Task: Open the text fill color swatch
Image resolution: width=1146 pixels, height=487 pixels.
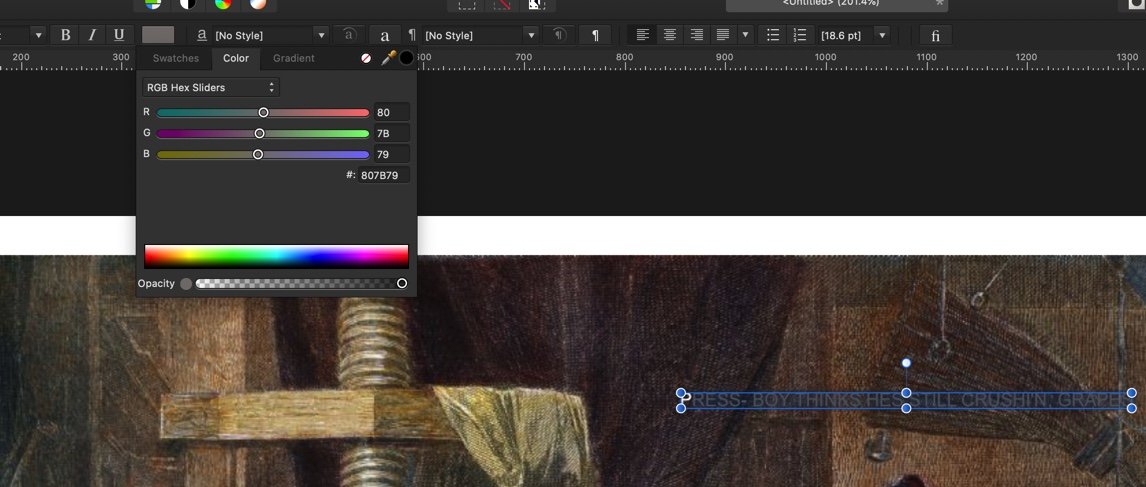Action: [x=158, y=35]
